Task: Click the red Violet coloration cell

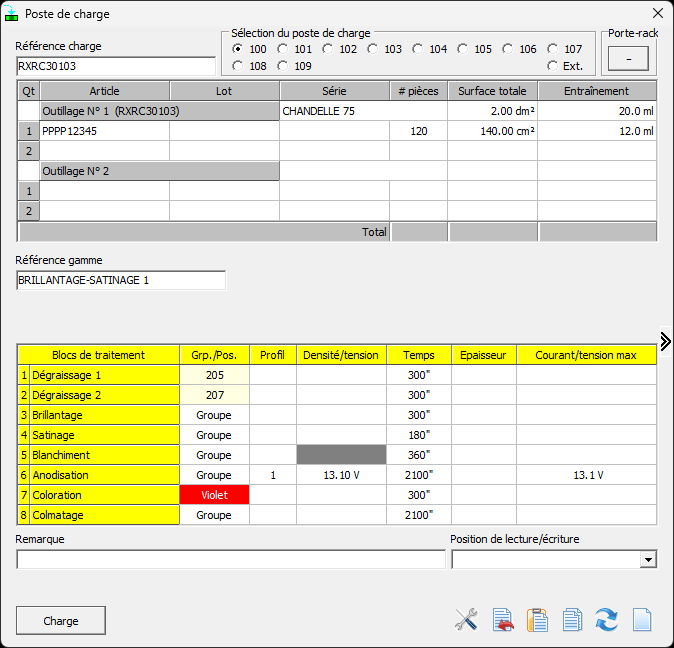Action: pos(214,495)
